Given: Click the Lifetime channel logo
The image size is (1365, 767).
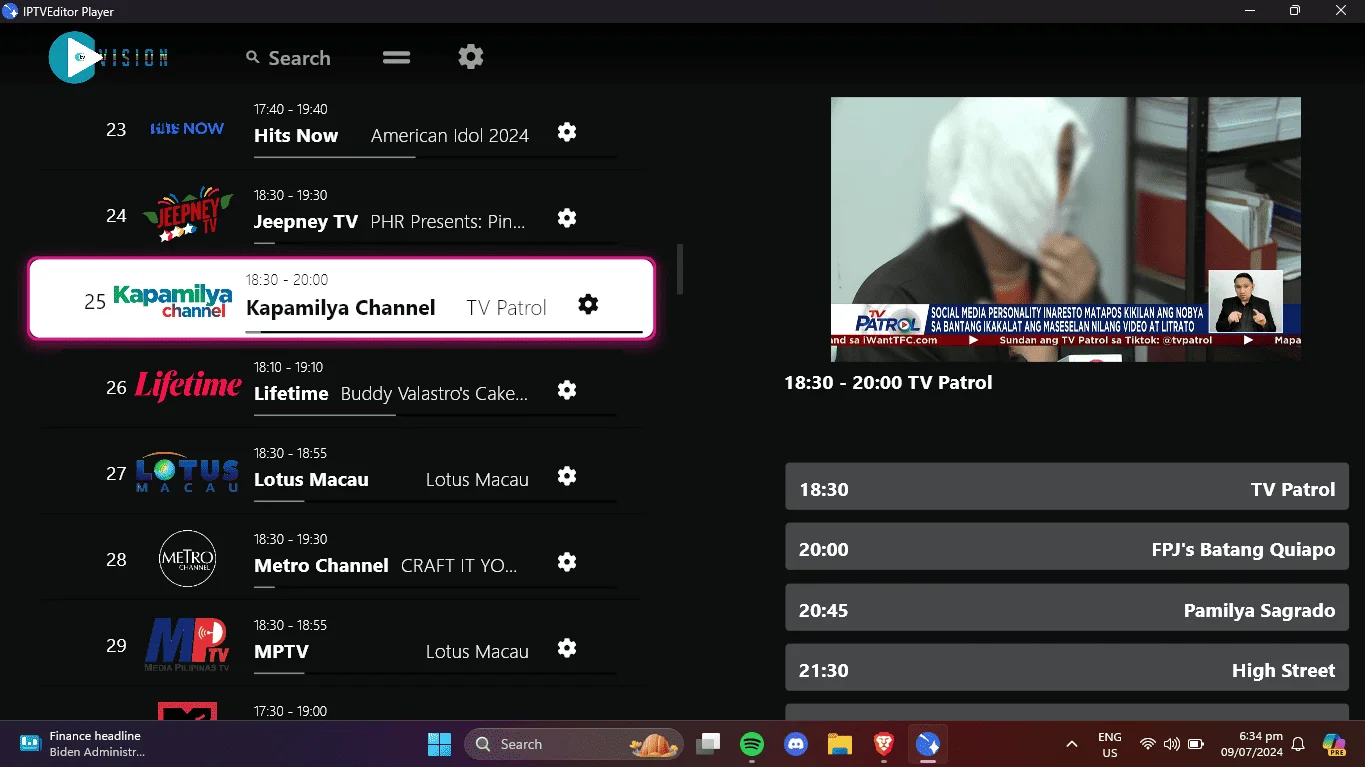Looking at the screenshot, I should click(x=188, y=386).
